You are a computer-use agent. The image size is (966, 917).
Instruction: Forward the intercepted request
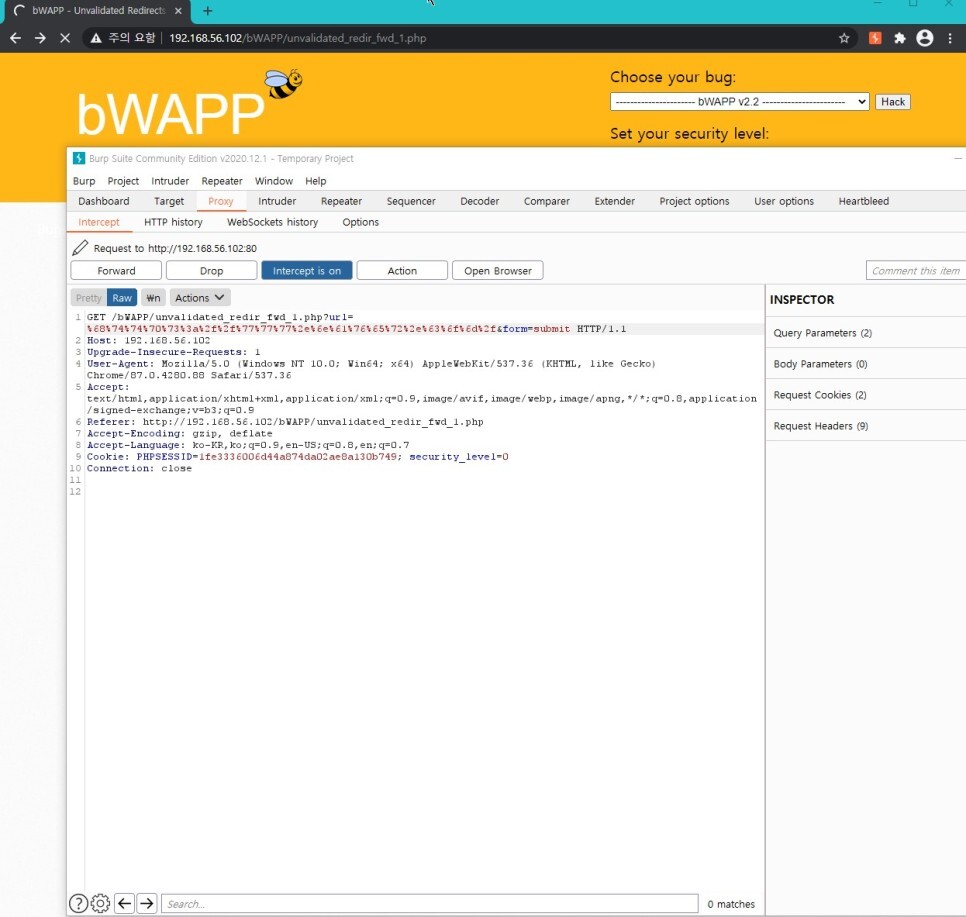tap(116, 271)
